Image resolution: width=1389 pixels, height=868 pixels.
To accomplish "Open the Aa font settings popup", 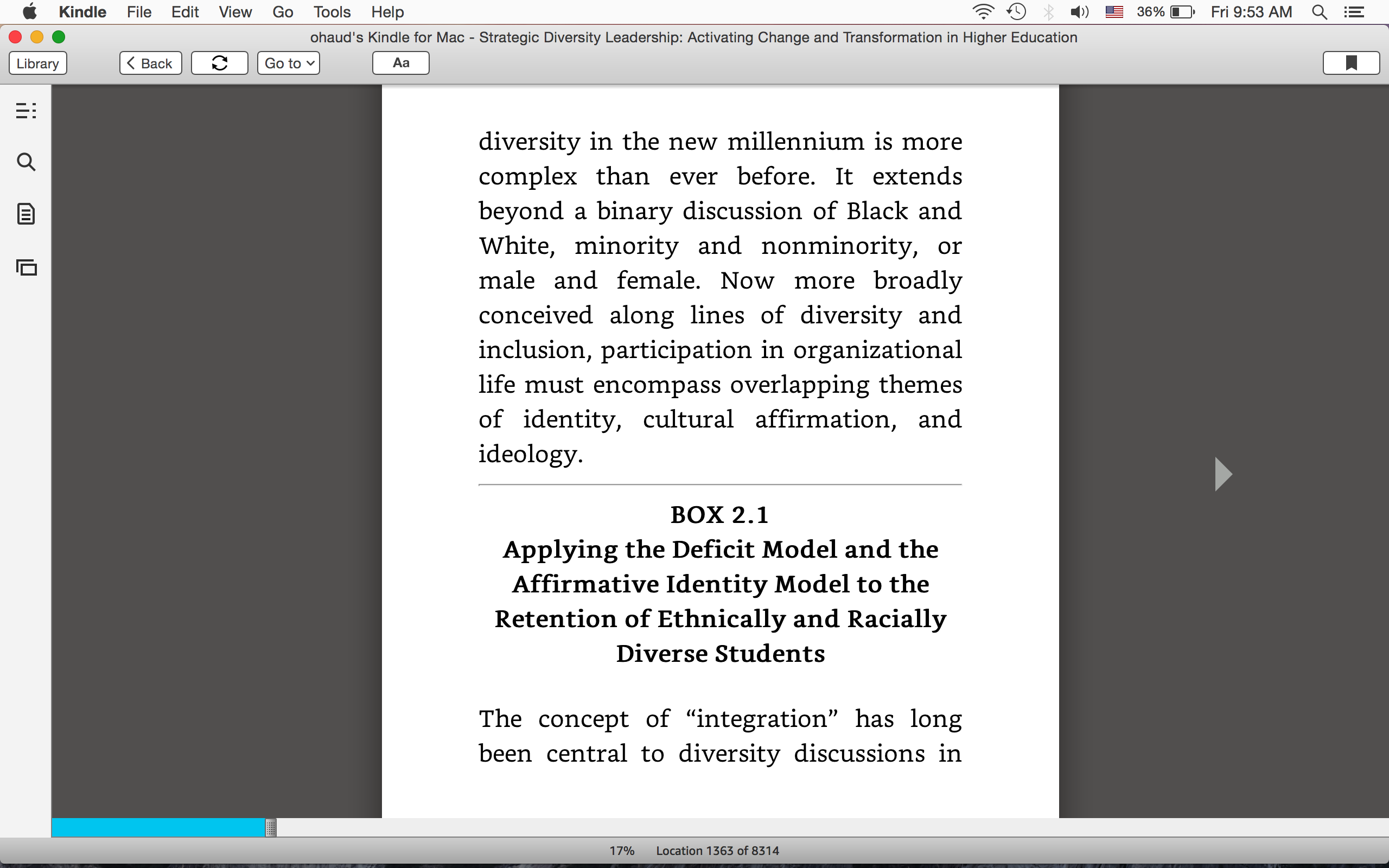I will click(400, 63).
